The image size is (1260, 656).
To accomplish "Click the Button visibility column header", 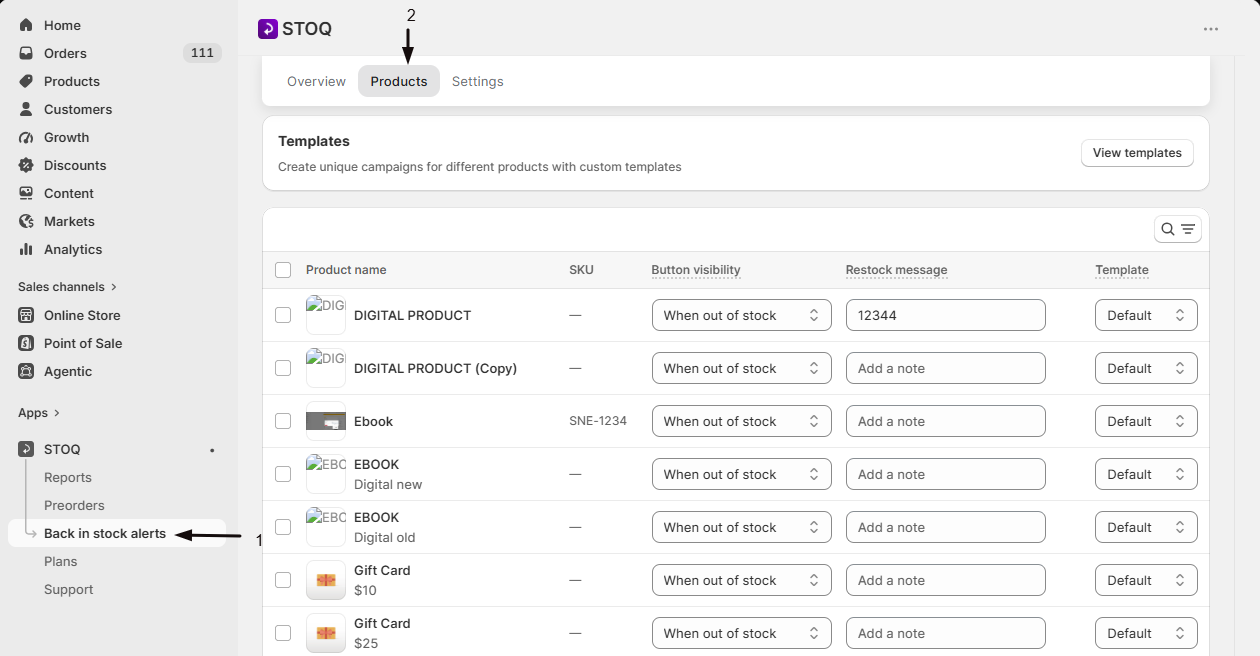I will (x=696, y=270).
